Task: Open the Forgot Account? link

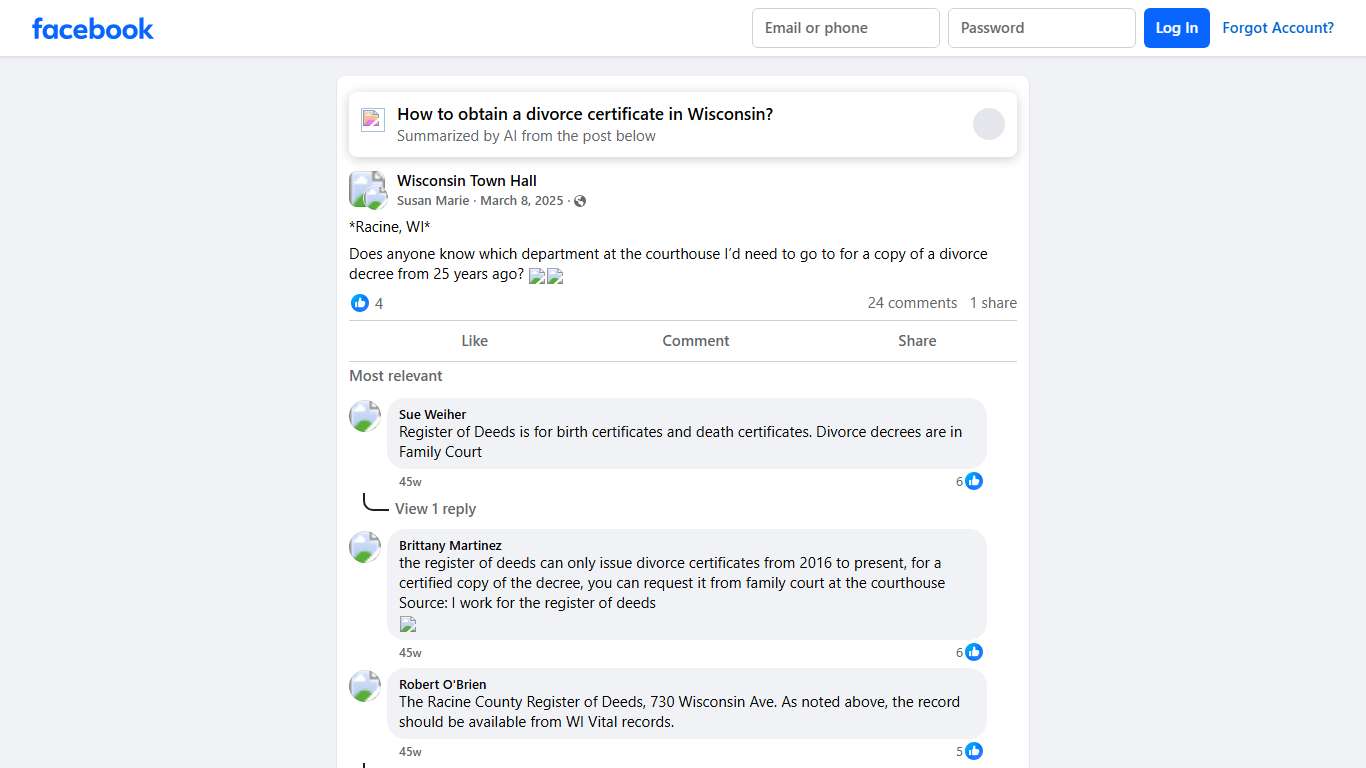Action: coord(1277,28)
